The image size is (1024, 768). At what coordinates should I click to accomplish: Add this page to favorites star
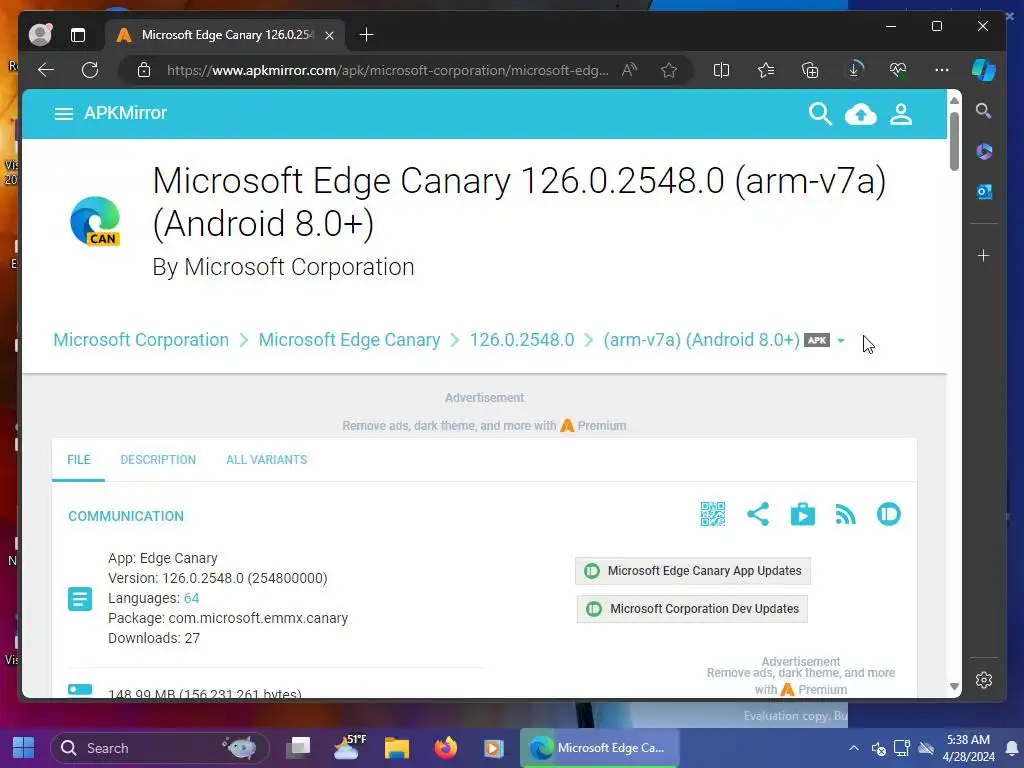click(669, 70)
